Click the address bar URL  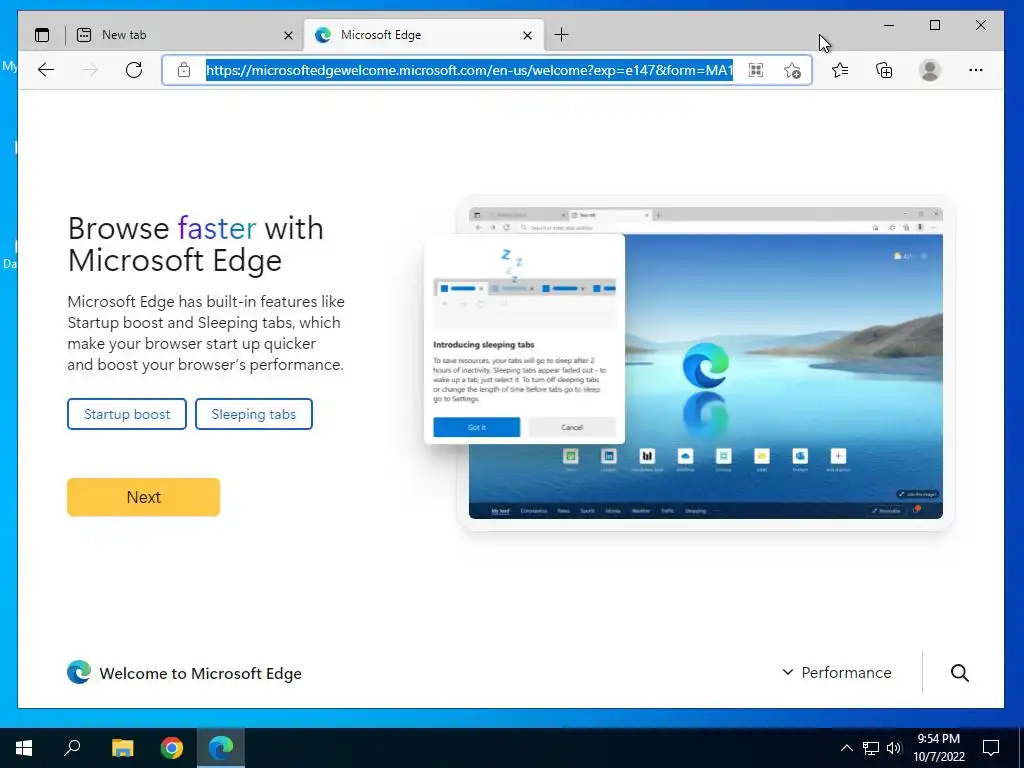tap(470, 70)
